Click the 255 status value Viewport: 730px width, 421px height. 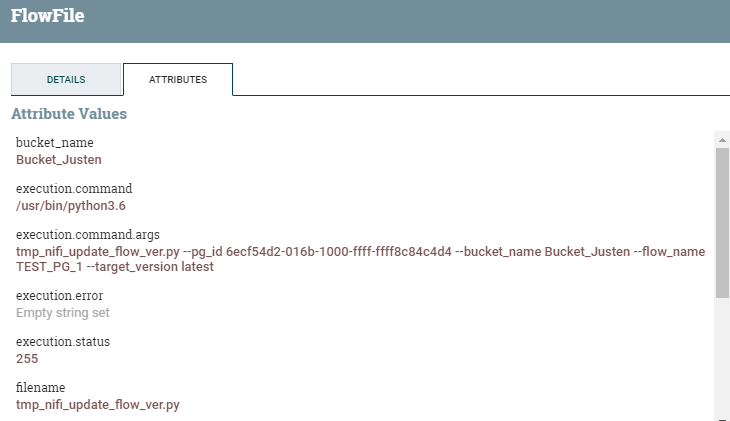coord(27,358)
